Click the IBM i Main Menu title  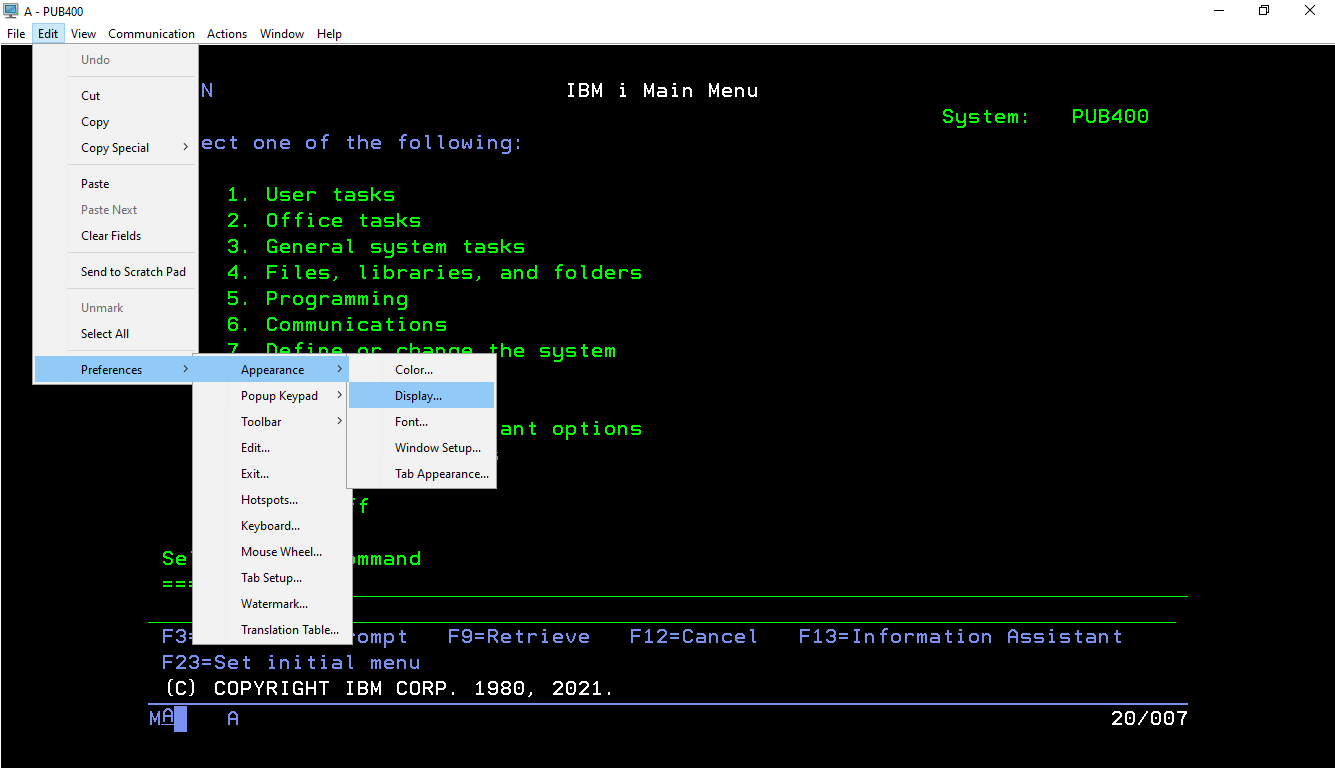[x=662, y=91]
